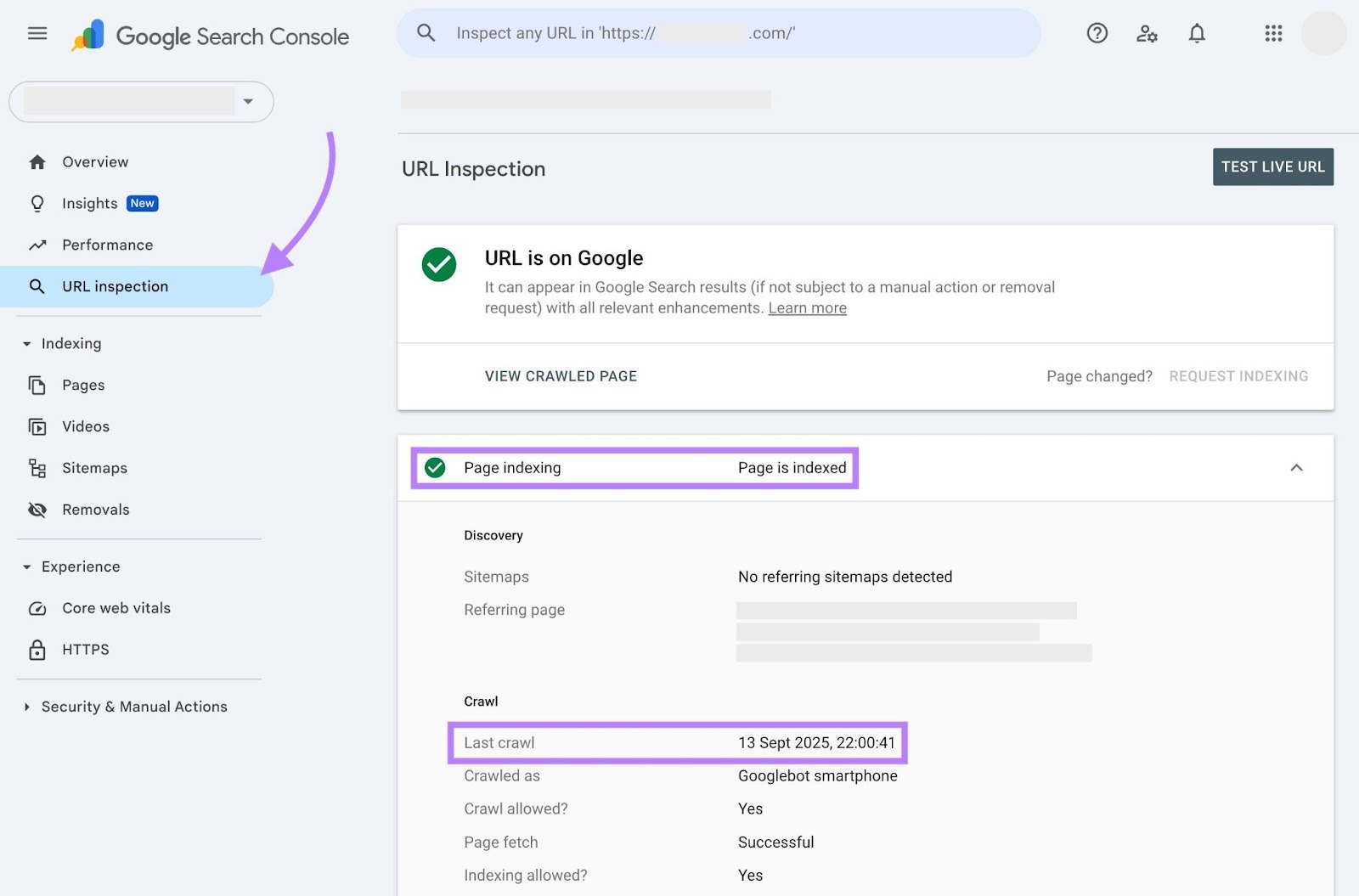
Task: Click the help question mark icon
Action: click(x=1097, y=33)
